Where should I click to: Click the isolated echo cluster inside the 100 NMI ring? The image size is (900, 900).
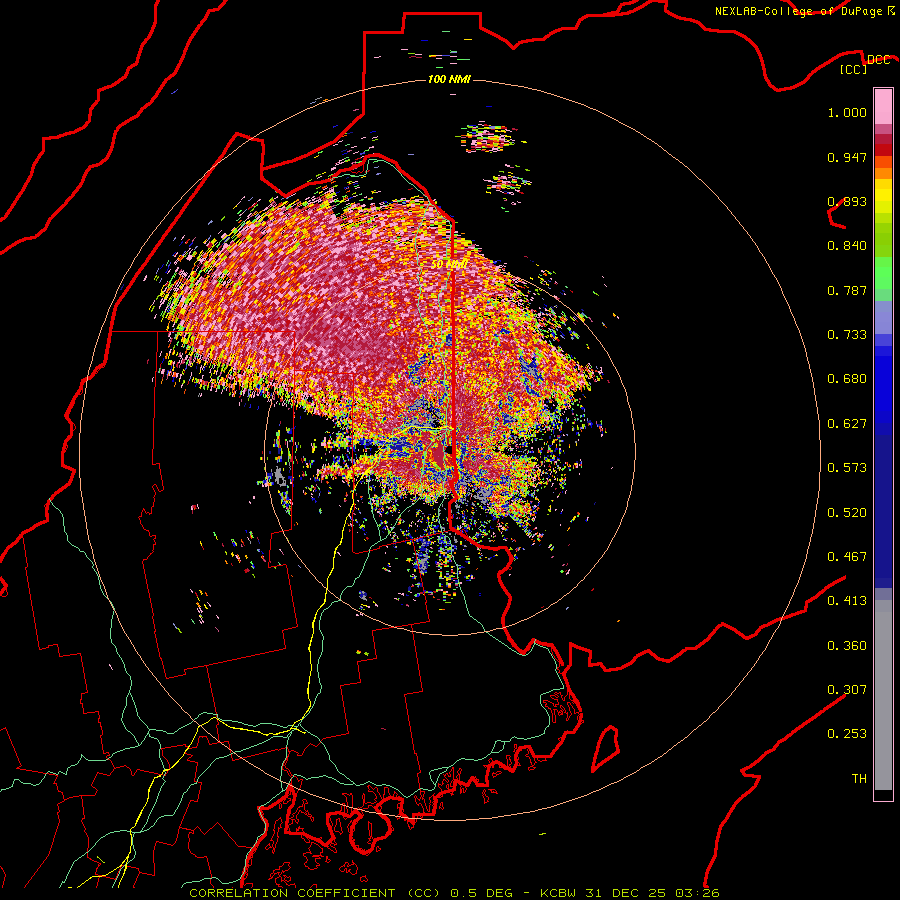click(487, 138)
